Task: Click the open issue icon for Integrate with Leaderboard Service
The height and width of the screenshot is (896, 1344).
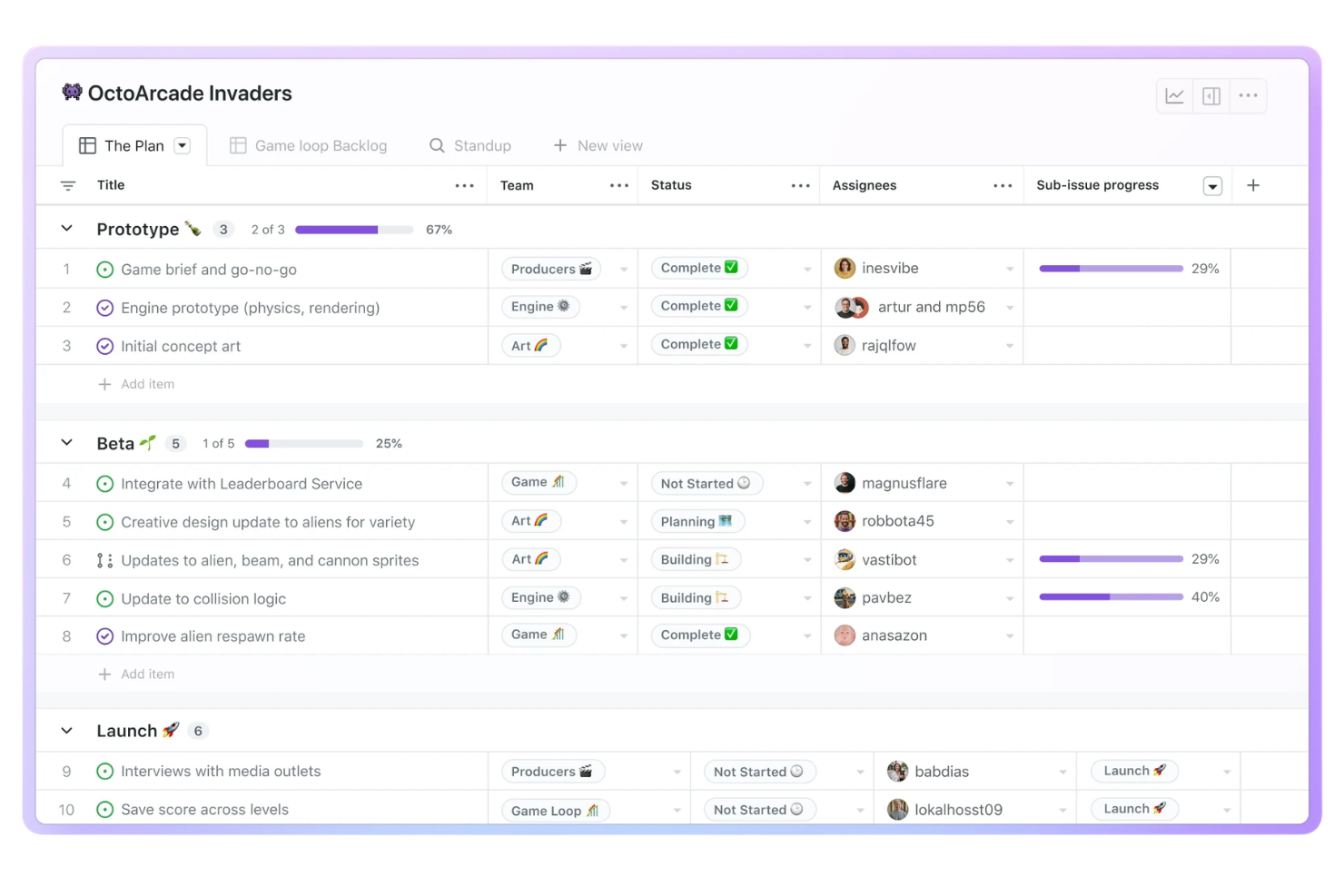Action: tap(104, 483)
